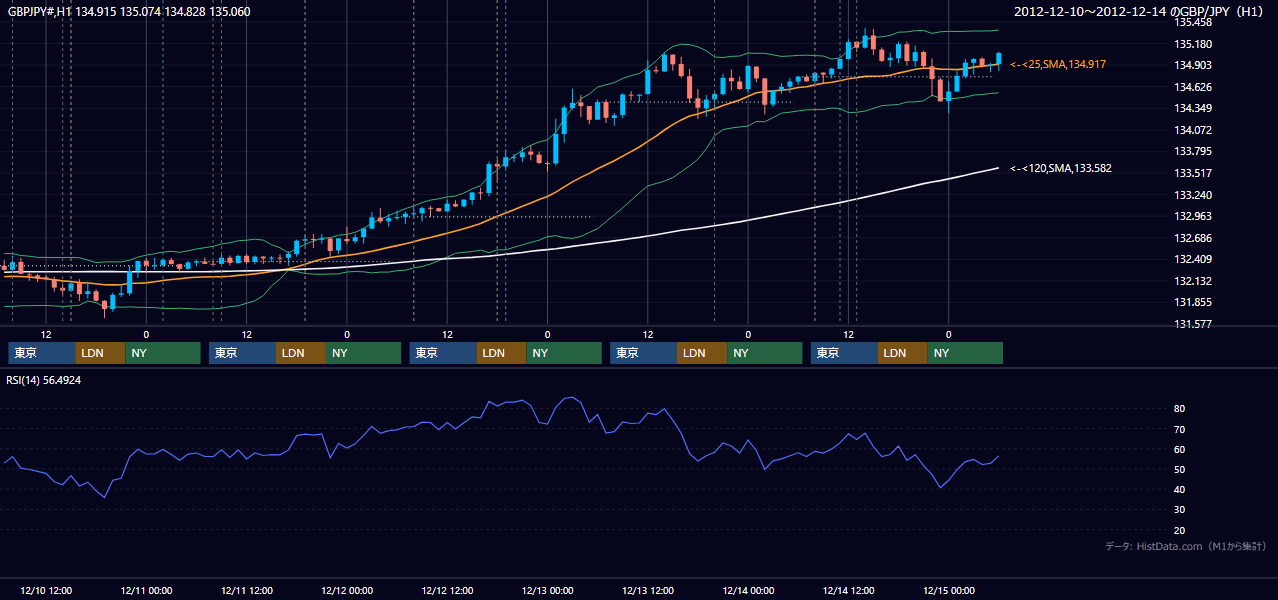
Task: Click RSI axis level 30
Action: click(1180, 510)
